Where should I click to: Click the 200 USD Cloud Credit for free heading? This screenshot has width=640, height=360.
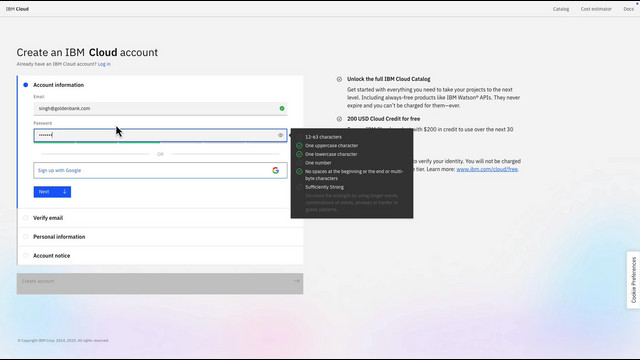383,119
